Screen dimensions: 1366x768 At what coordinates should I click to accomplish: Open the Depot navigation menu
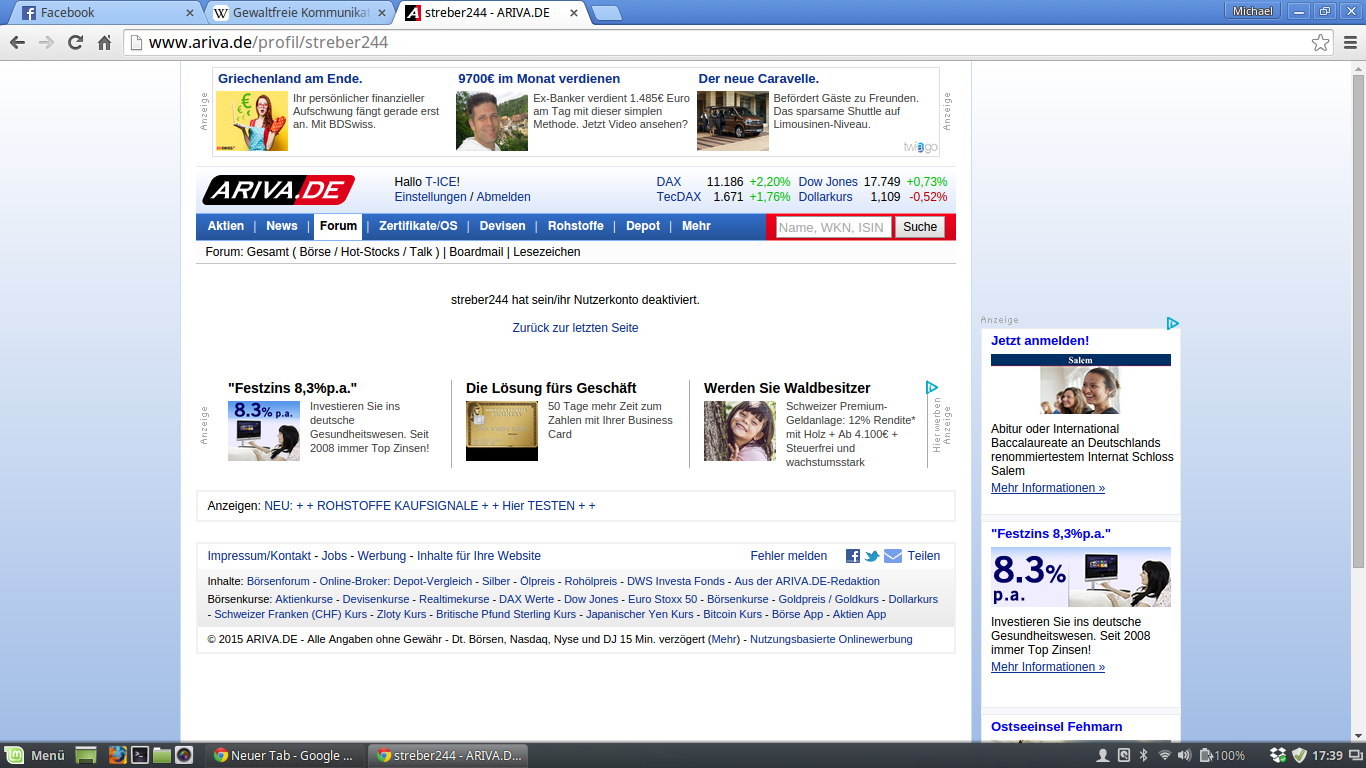(x=643, y=226)
